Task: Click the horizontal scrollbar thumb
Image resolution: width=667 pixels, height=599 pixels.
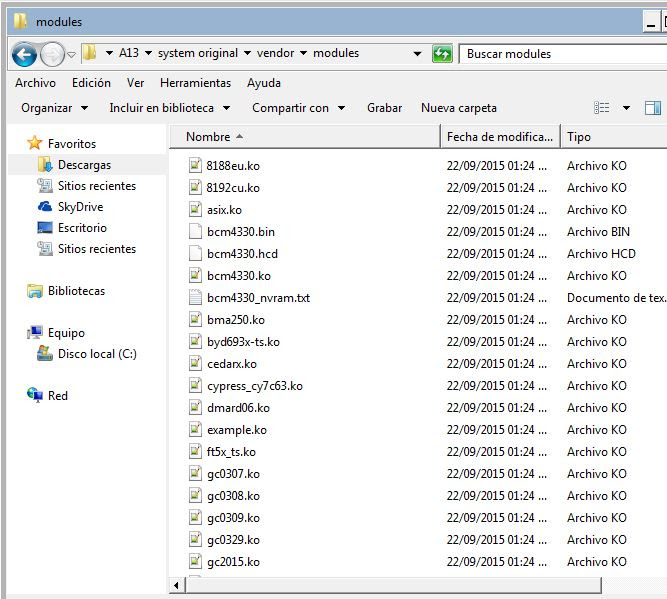Action: tap(393, 585)
